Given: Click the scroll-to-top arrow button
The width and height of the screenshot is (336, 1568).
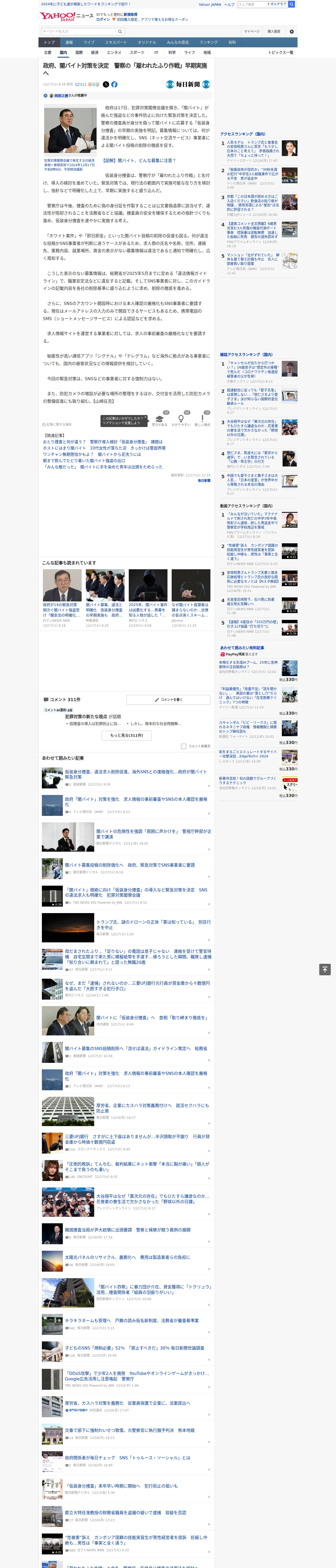Looking at the screenshot, I should [x=325, y=970].
